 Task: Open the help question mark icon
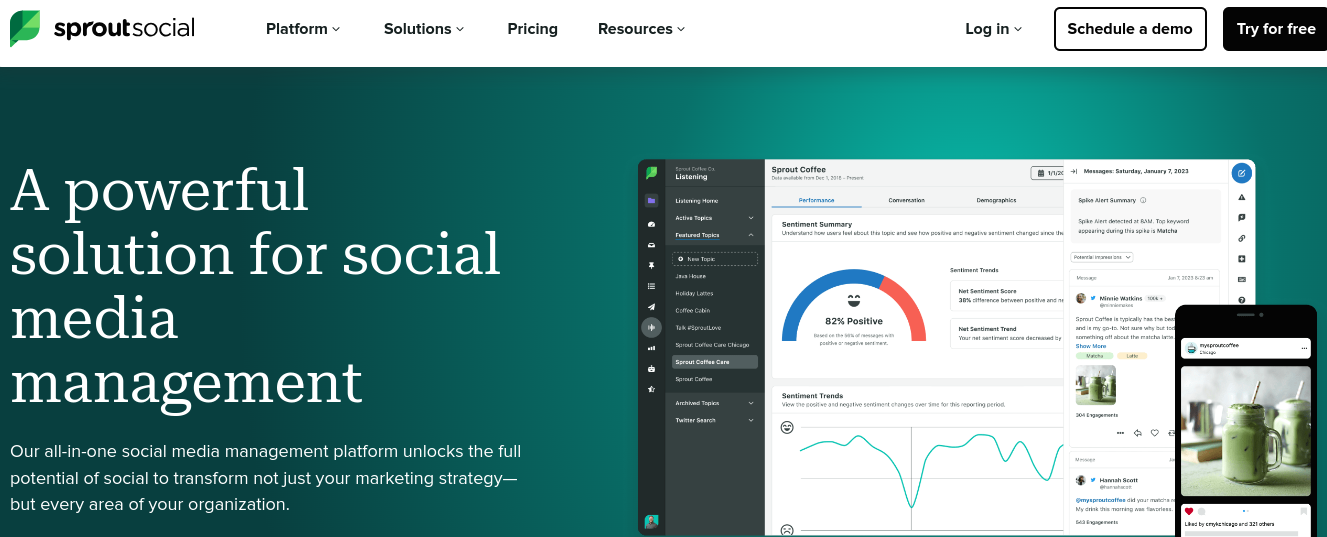1241,300
